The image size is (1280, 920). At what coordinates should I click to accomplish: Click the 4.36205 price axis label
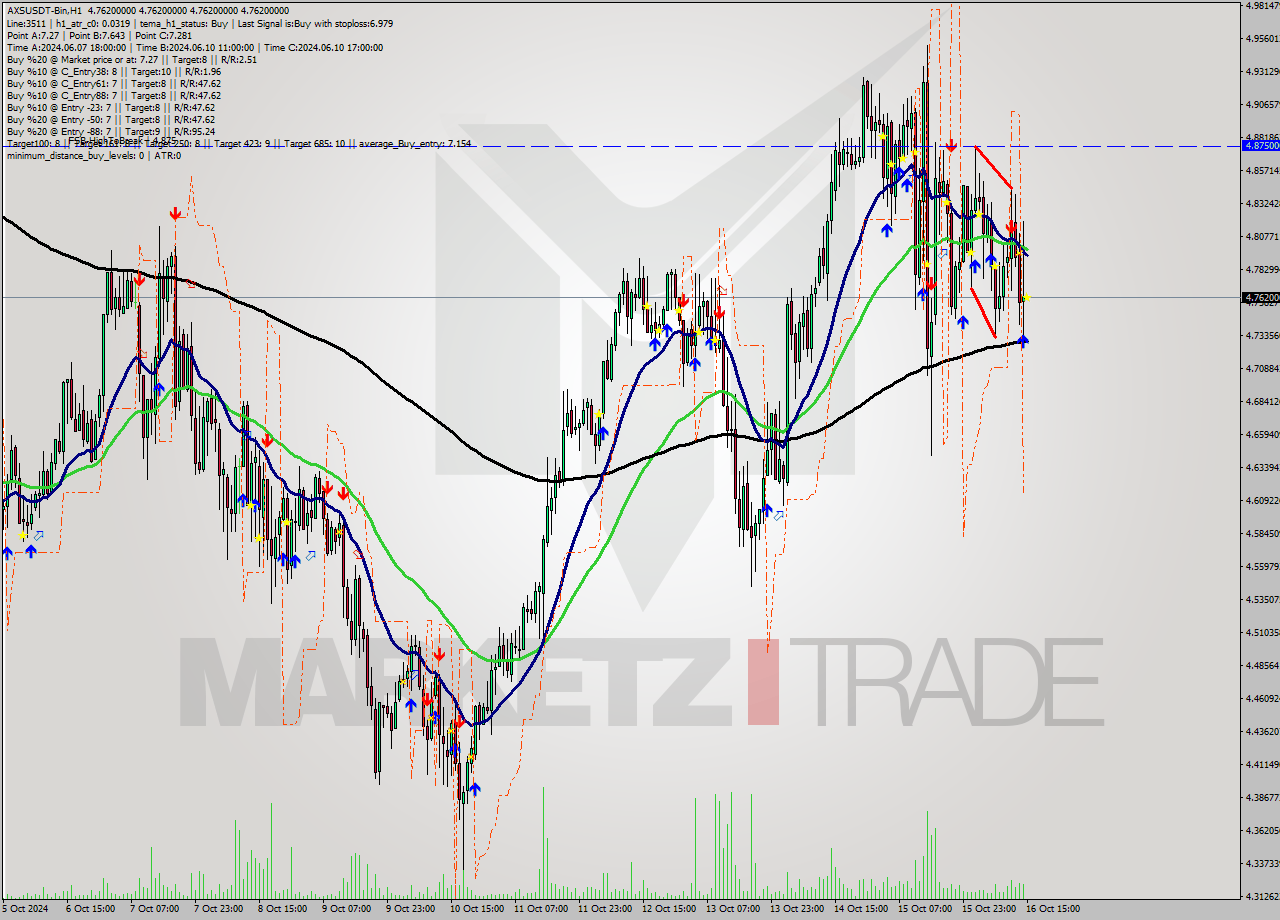pos(1261,830)
